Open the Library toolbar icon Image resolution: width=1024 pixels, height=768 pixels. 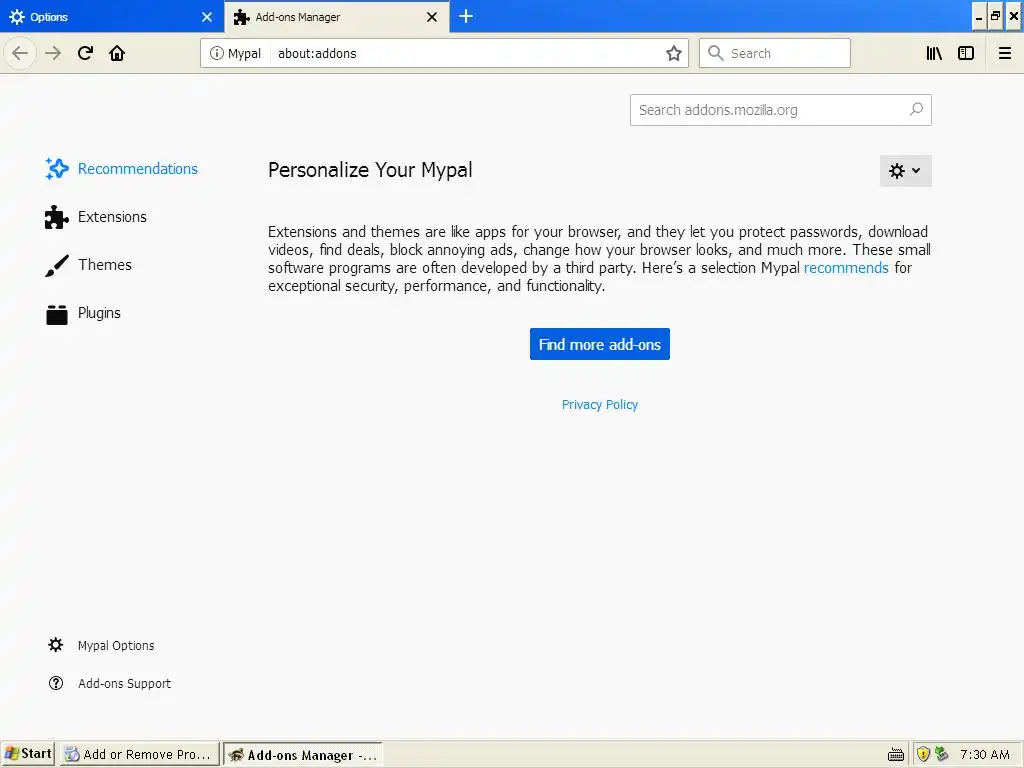(934, 53)
